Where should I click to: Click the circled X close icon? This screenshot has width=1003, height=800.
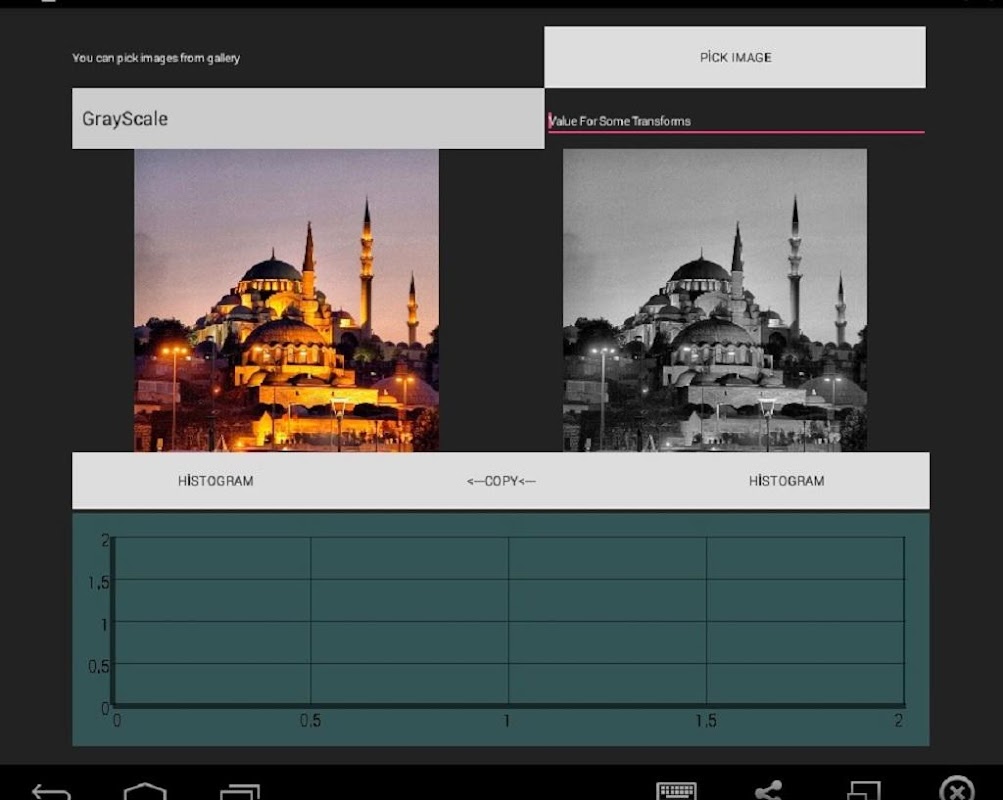[x=957, y=789]
